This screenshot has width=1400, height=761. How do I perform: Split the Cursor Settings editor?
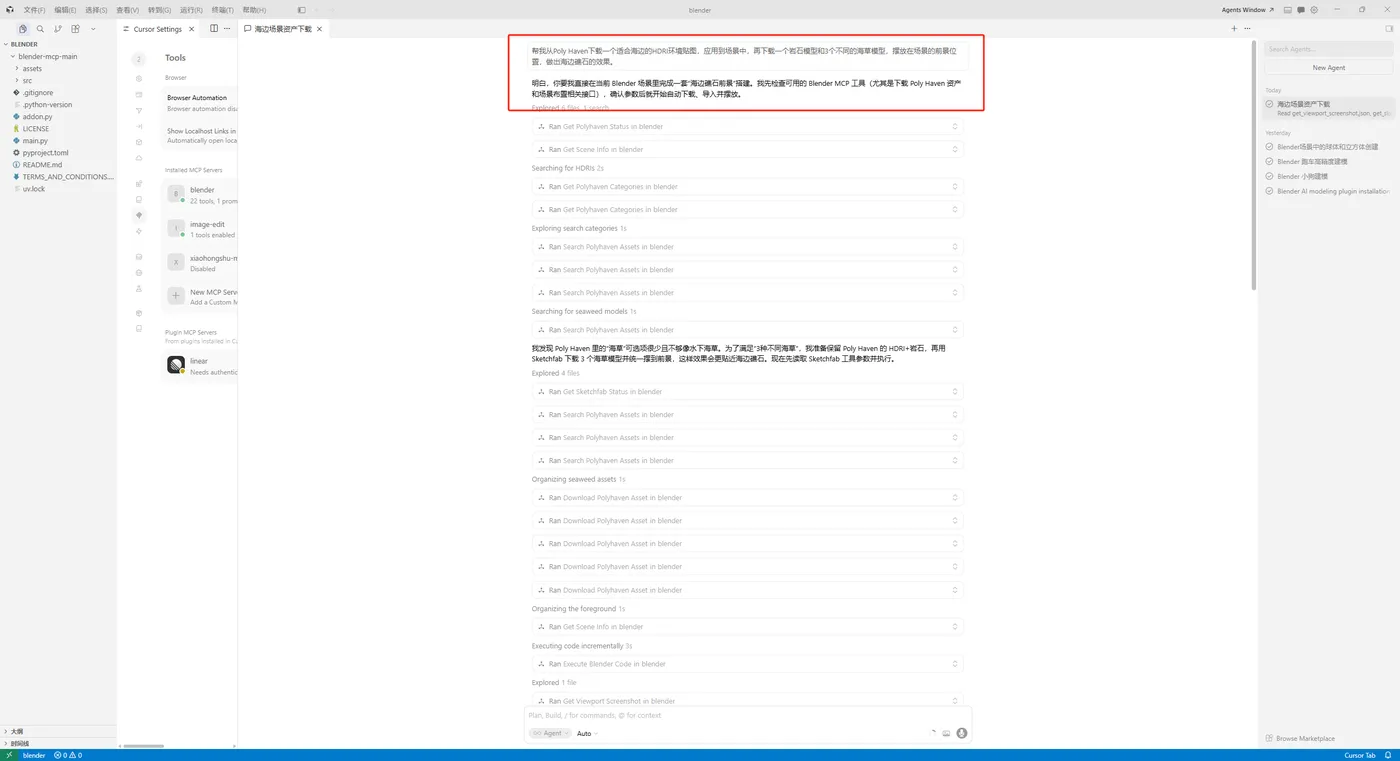(x=214, y=29)
